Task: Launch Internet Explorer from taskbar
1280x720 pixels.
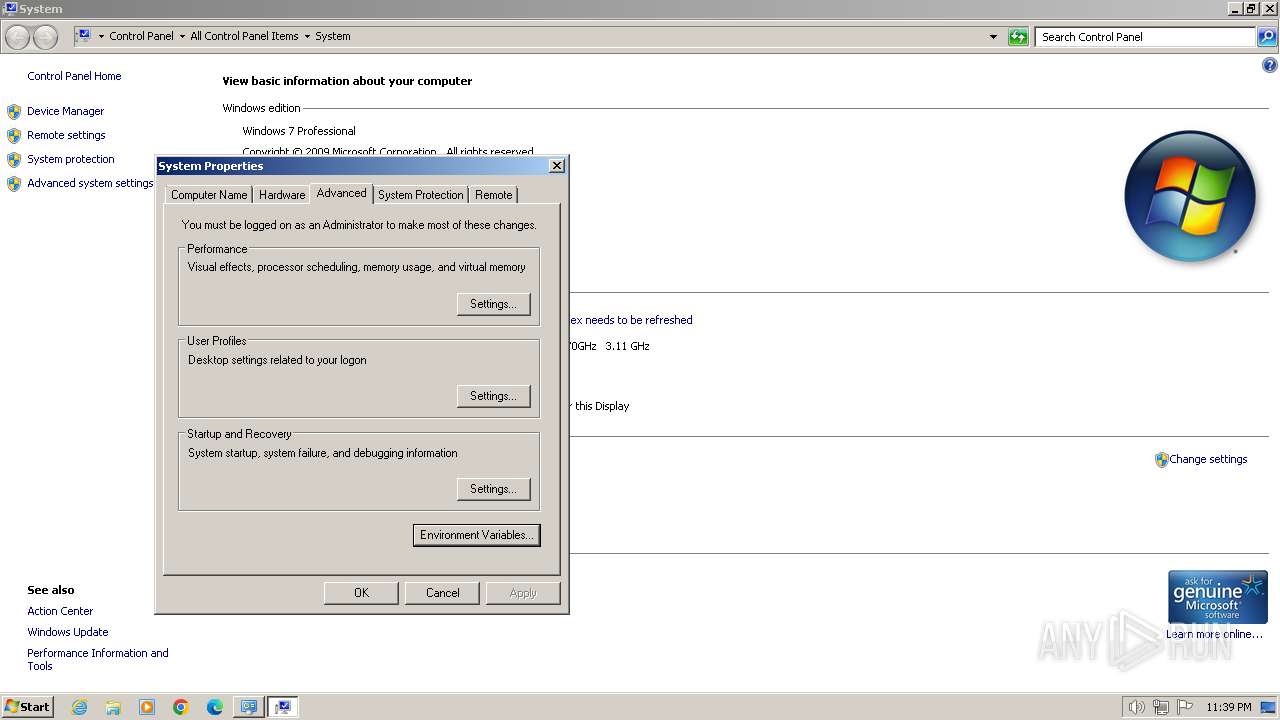Action: click(79, 707)
